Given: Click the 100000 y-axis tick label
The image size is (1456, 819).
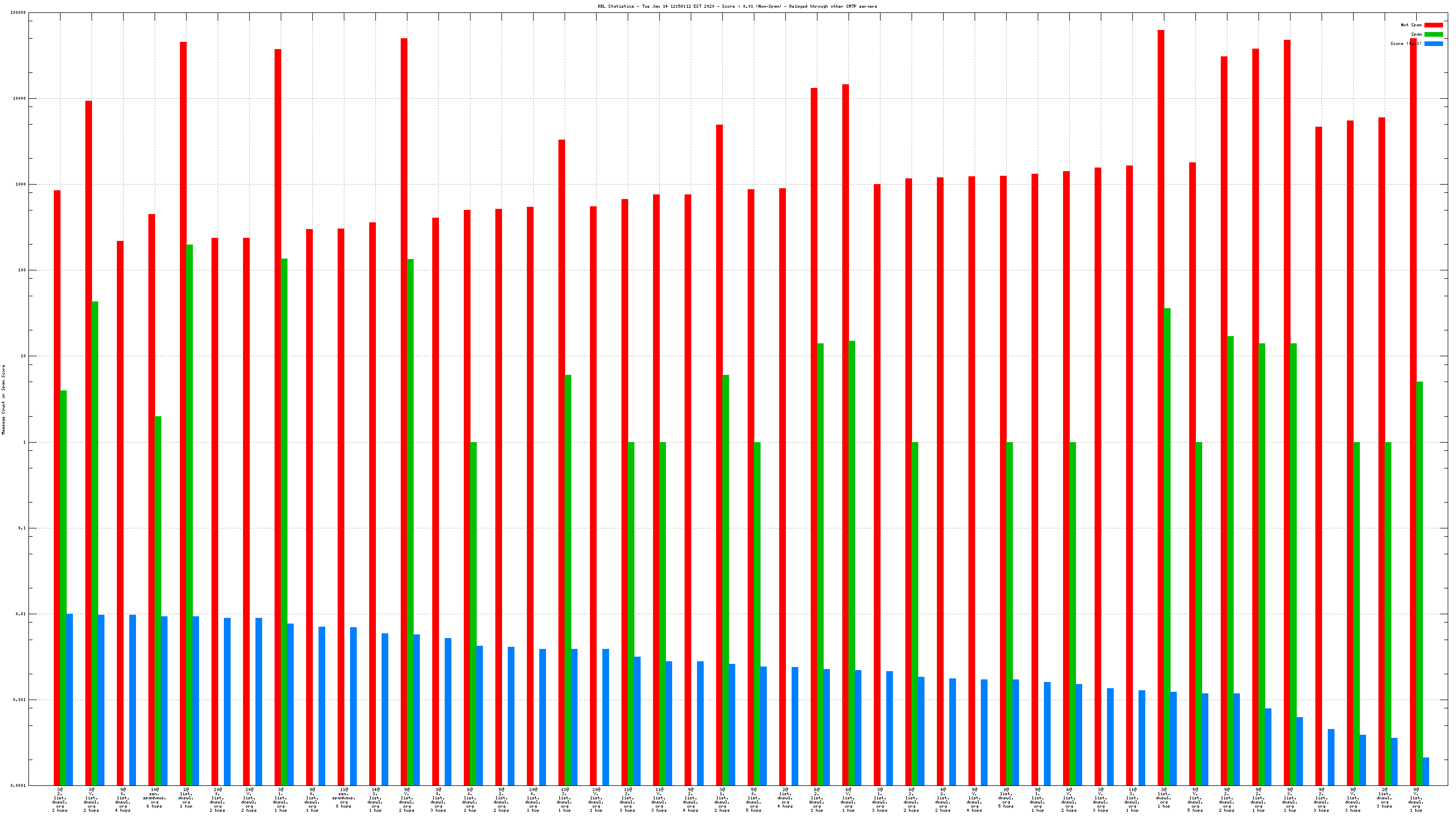Looking at the screenshot, I should pyautogui.click(x=18, y=12).
